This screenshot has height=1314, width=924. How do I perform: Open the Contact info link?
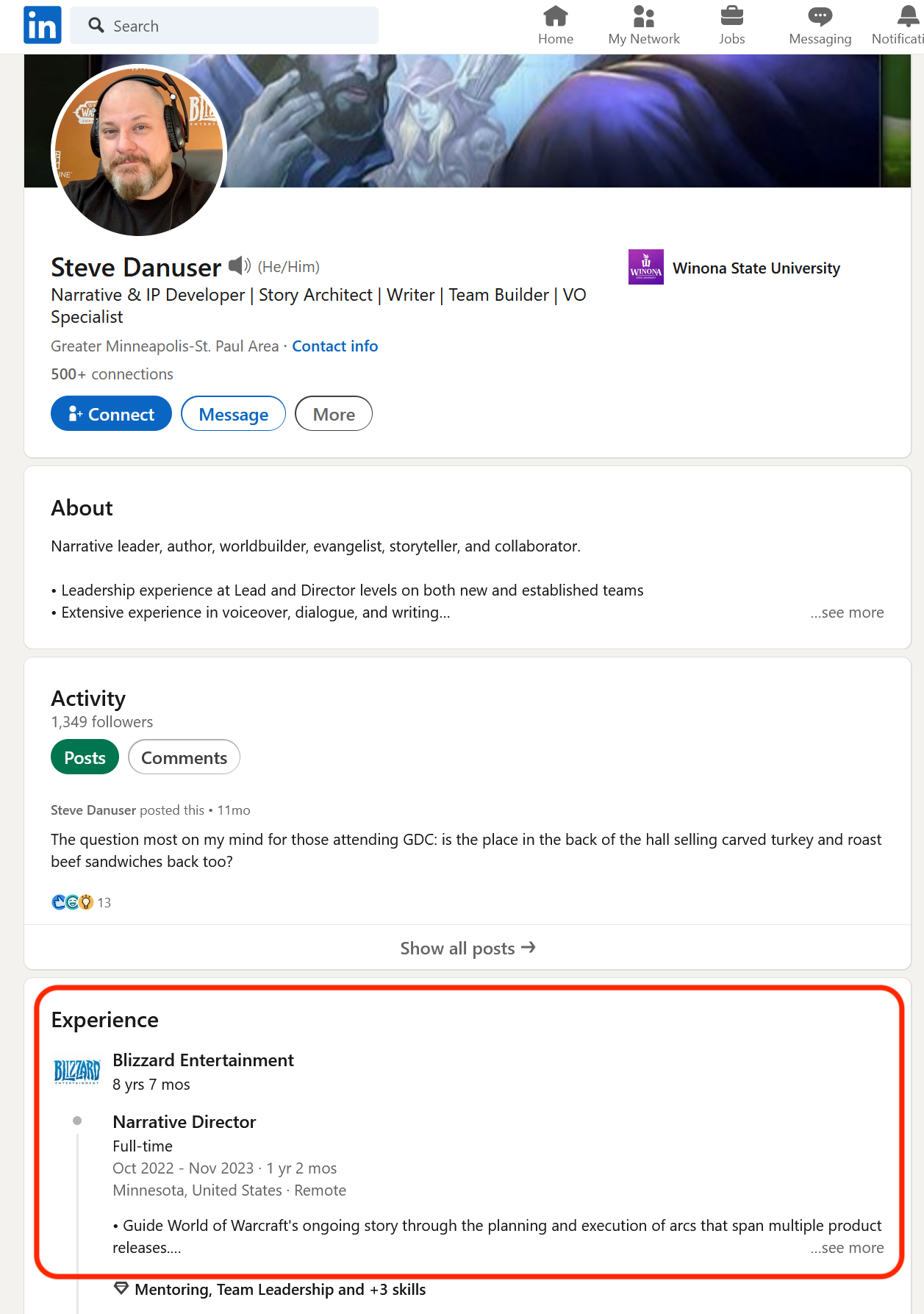[x=334, y=346]
